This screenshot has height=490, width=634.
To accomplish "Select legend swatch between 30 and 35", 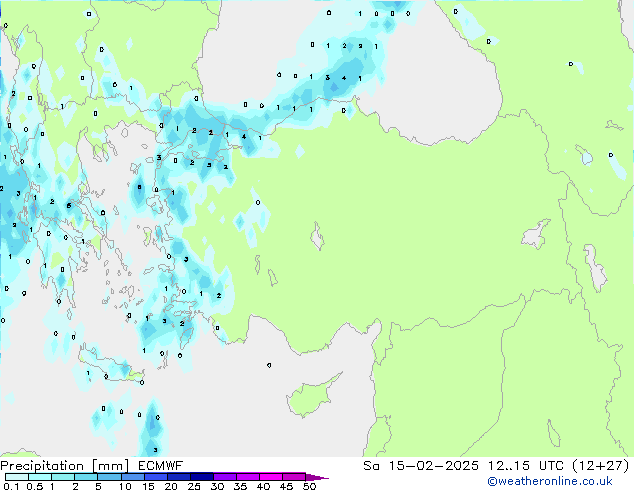I will [x=224, y=477].
